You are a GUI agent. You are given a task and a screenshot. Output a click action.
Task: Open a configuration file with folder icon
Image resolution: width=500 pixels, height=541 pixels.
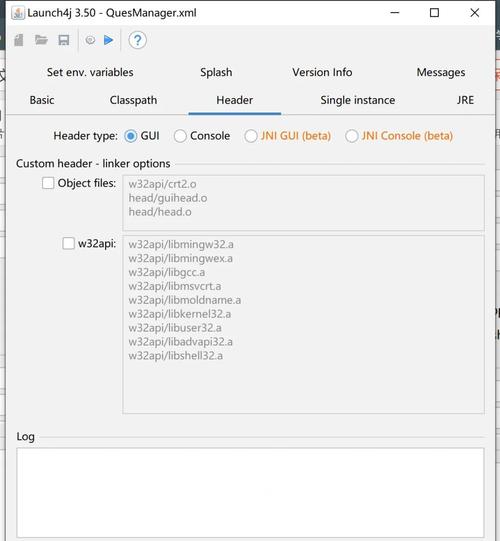click(x=41, y=40)
